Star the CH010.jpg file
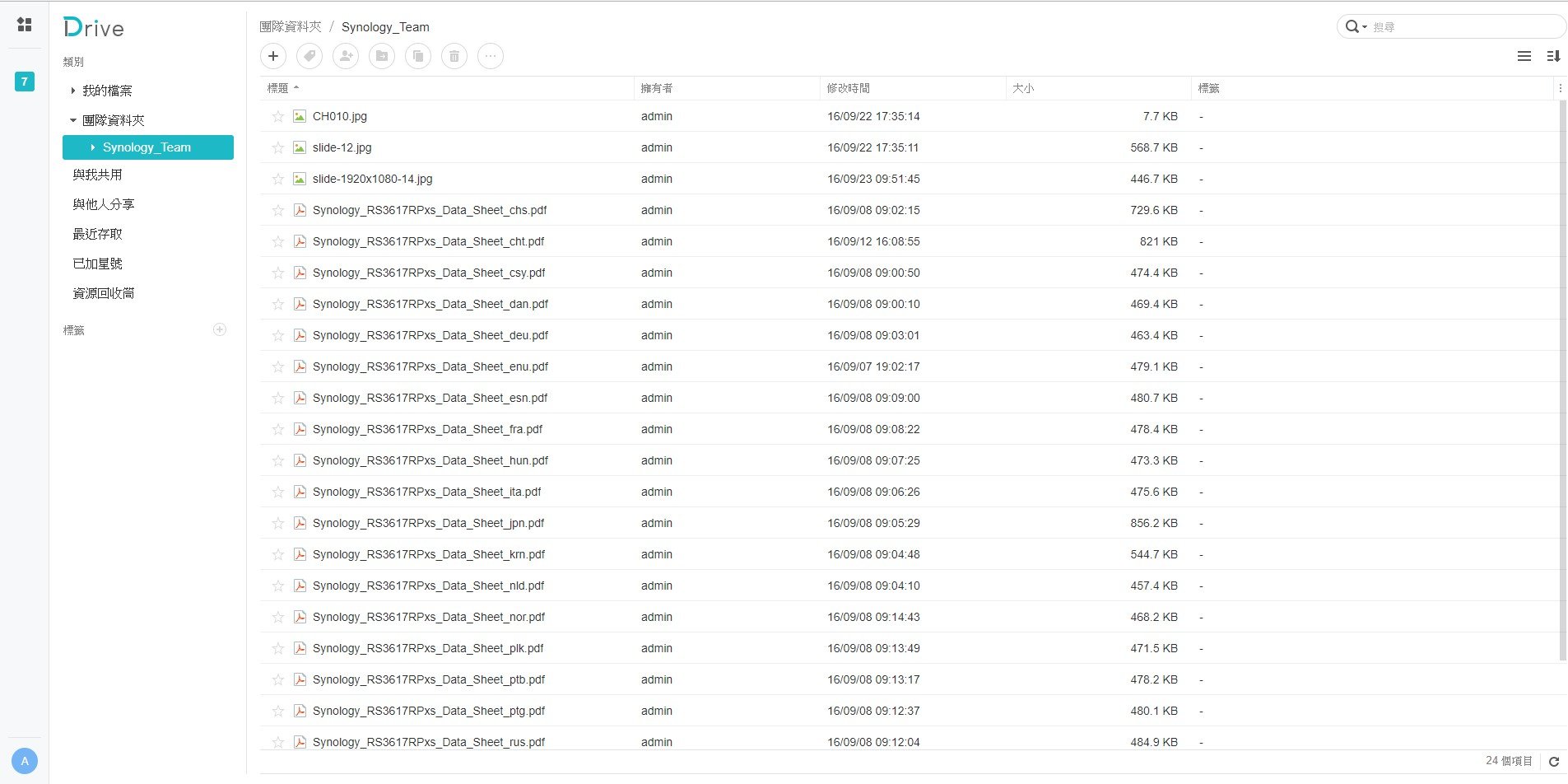The width and height of the screenshot is (1568, 784). point(278,116)
